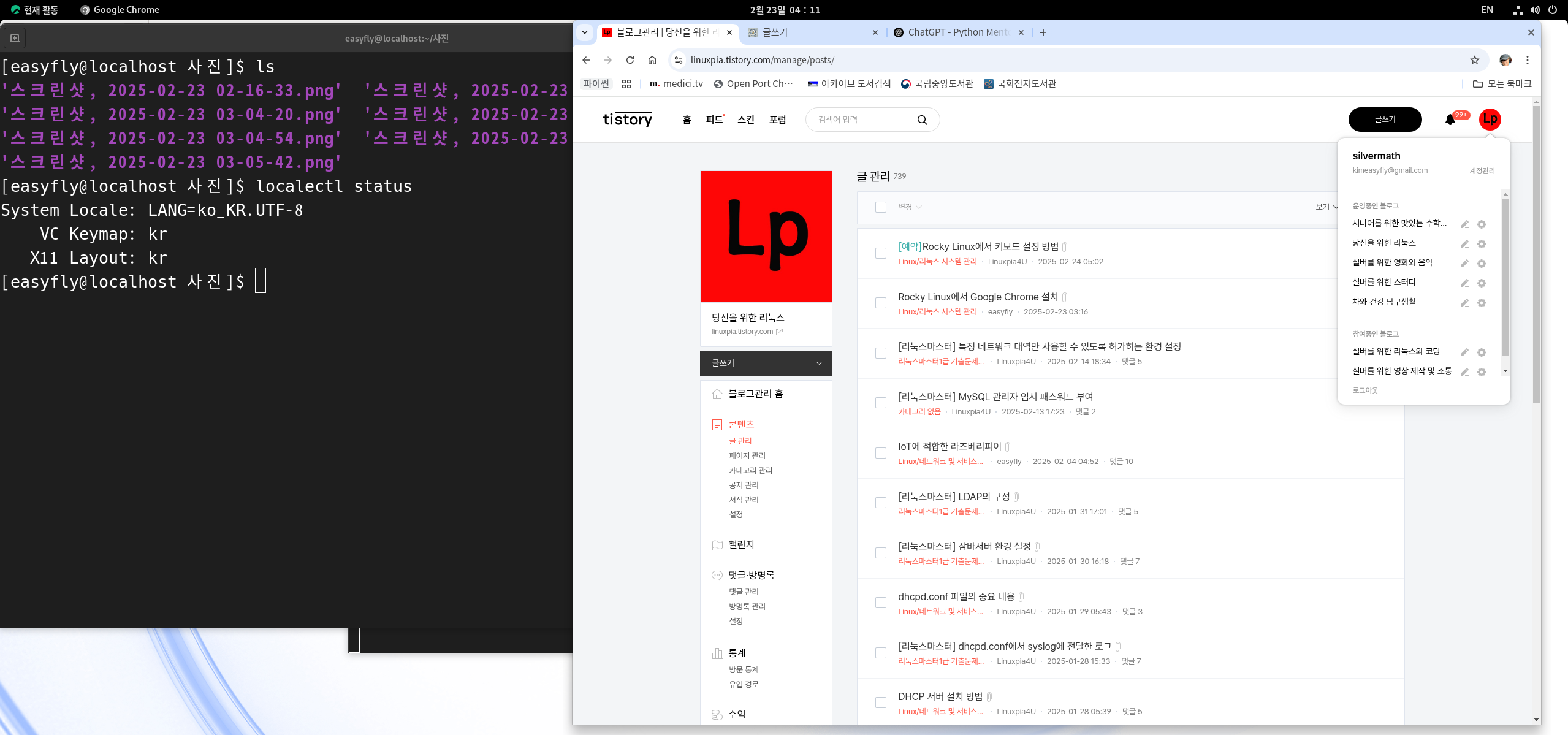The image size is (1568, 735).
Task: Open 카테고리 관리 in sidebar menu
Action: [750, 470]
